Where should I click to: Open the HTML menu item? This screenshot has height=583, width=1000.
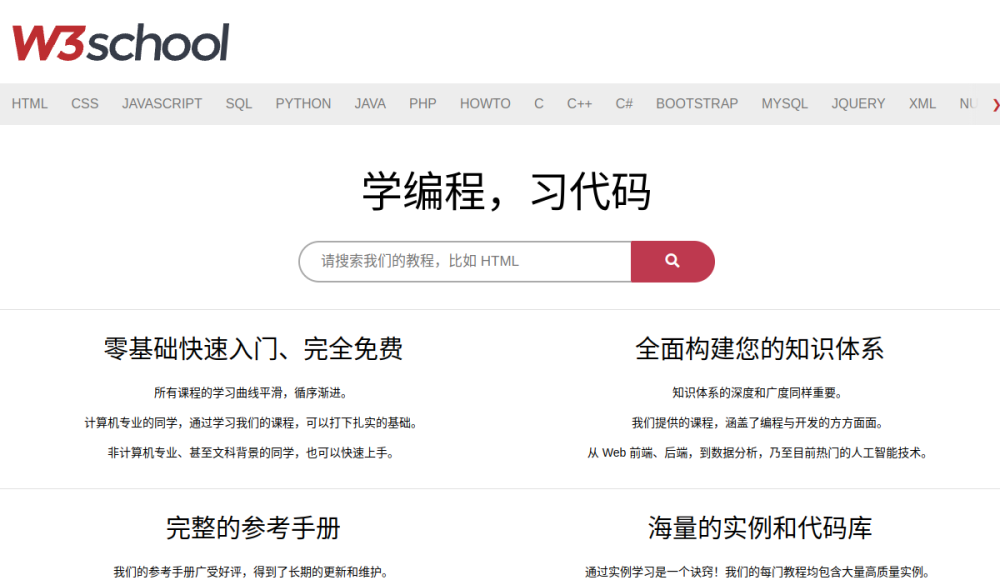pyautogui.click(x=29, y=104)
